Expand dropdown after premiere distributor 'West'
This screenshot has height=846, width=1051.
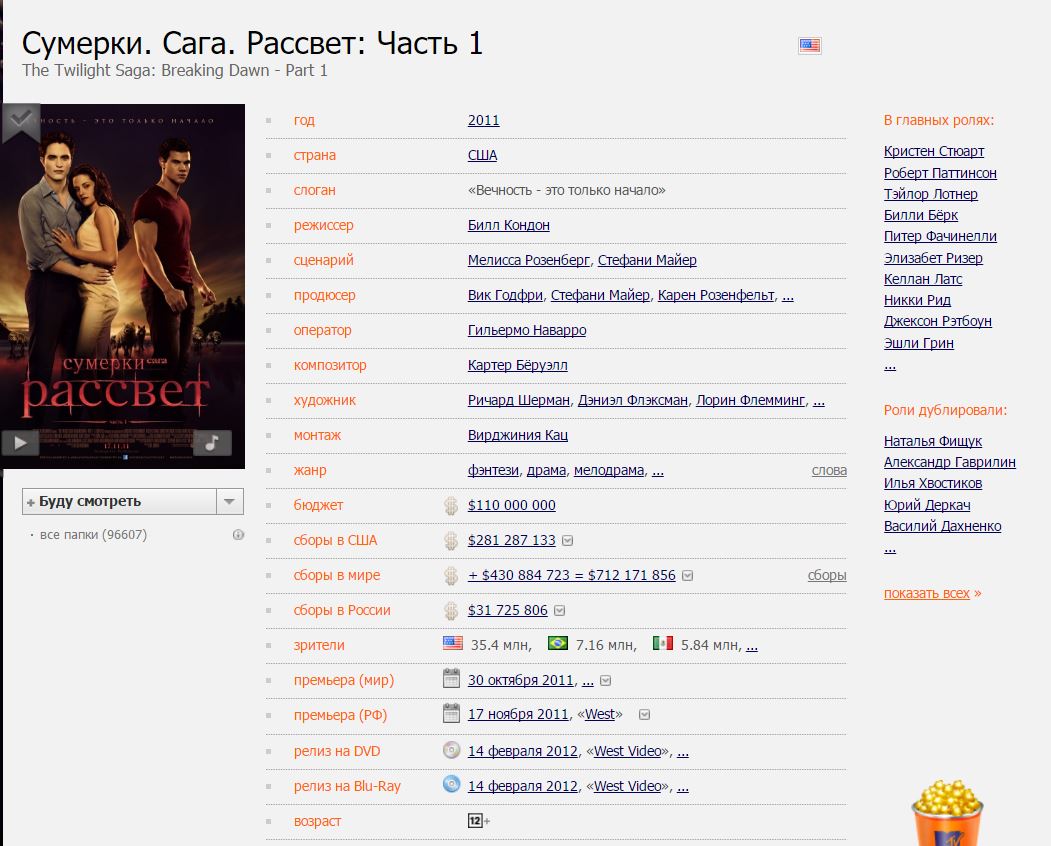coord(644,715)
